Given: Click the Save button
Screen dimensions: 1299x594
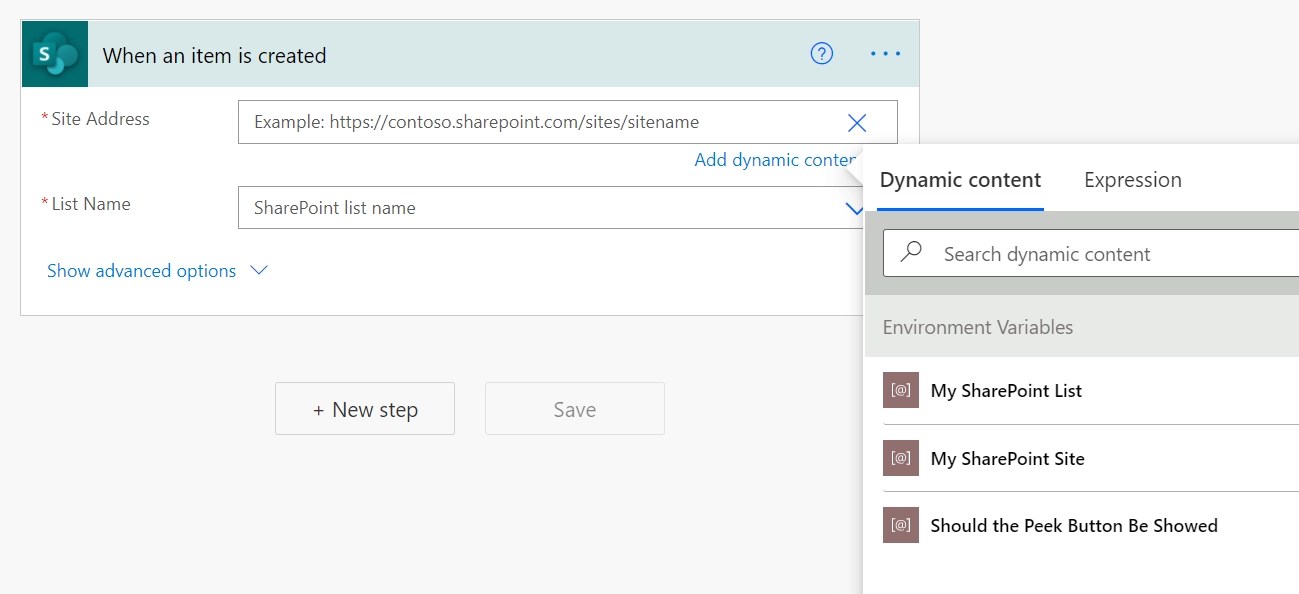Looking at the screenshot, I should pyautogui.click(x=575, y=408).
